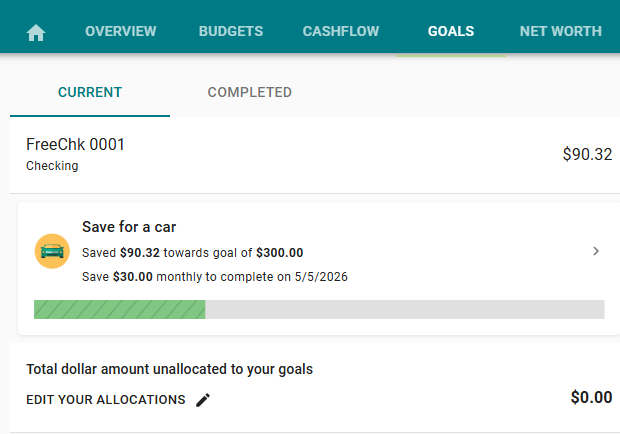Screen dimensions: 620x434
Task: Open the Save for a car goal
Action: pyautogui.click(x=129, y=227)
